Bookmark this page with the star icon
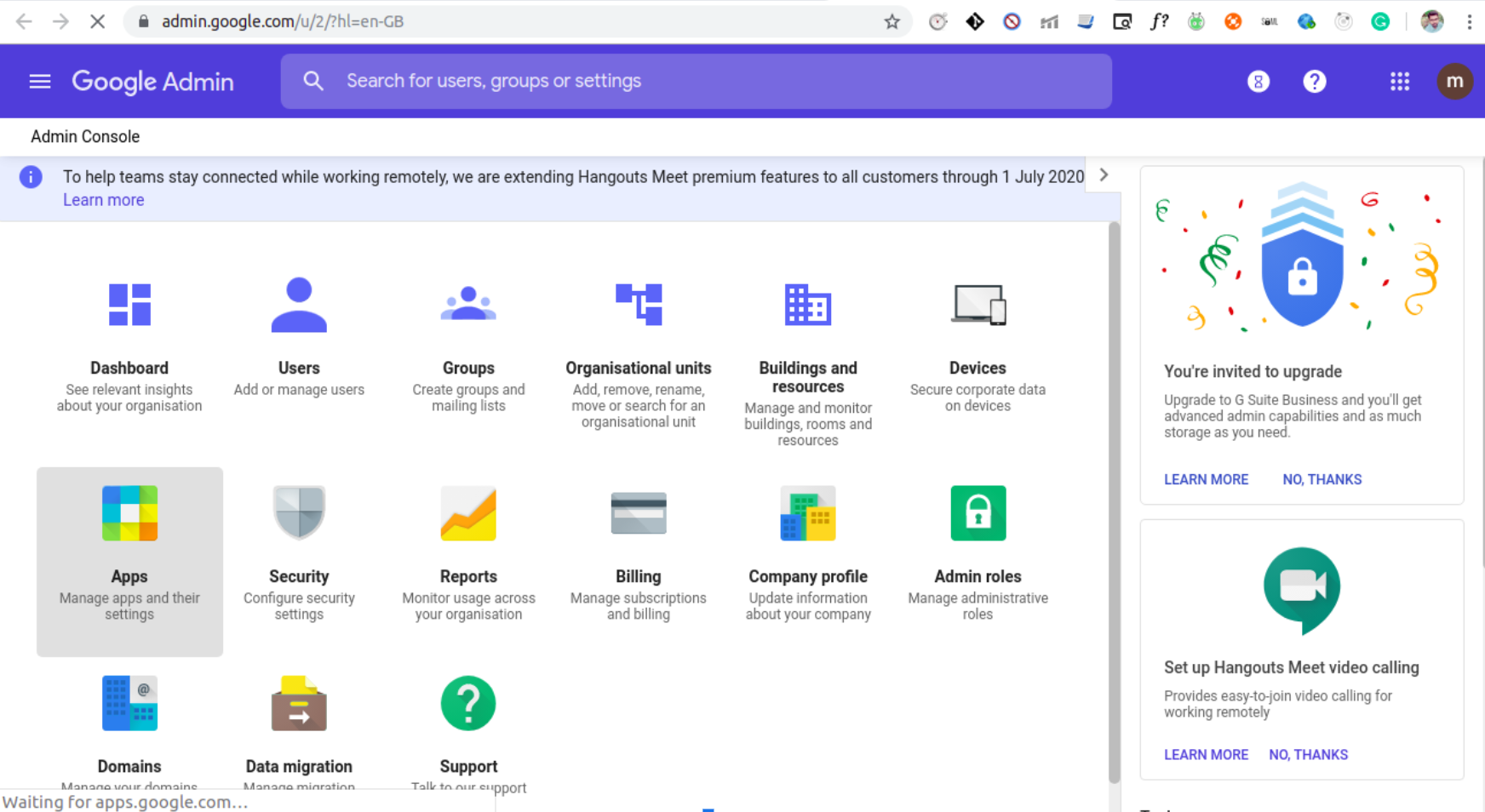The width and height of the screenshot is (1485, 812). click(892, 21)
